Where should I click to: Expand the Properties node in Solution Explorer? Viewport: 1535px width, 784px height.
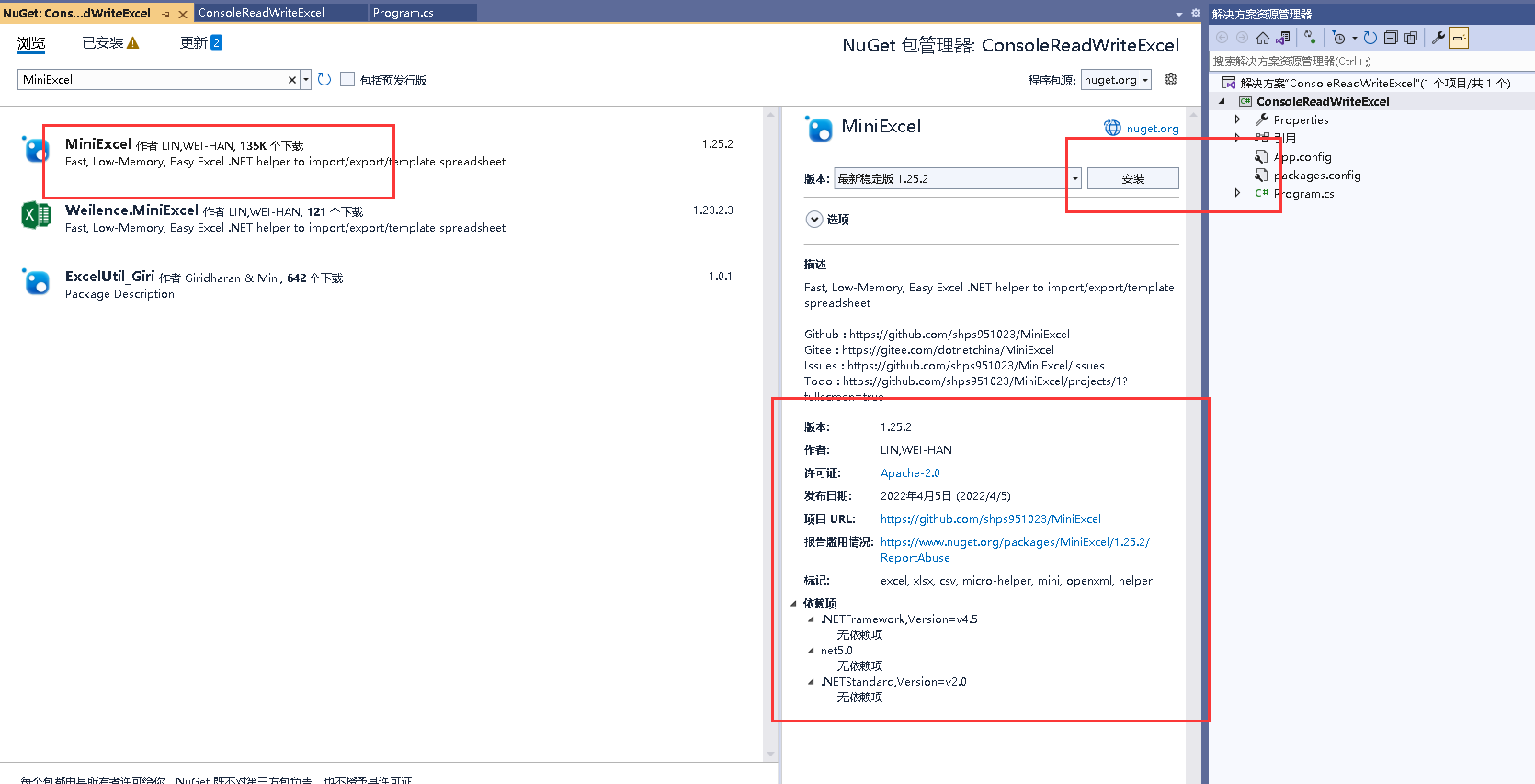pos(1238,119)
